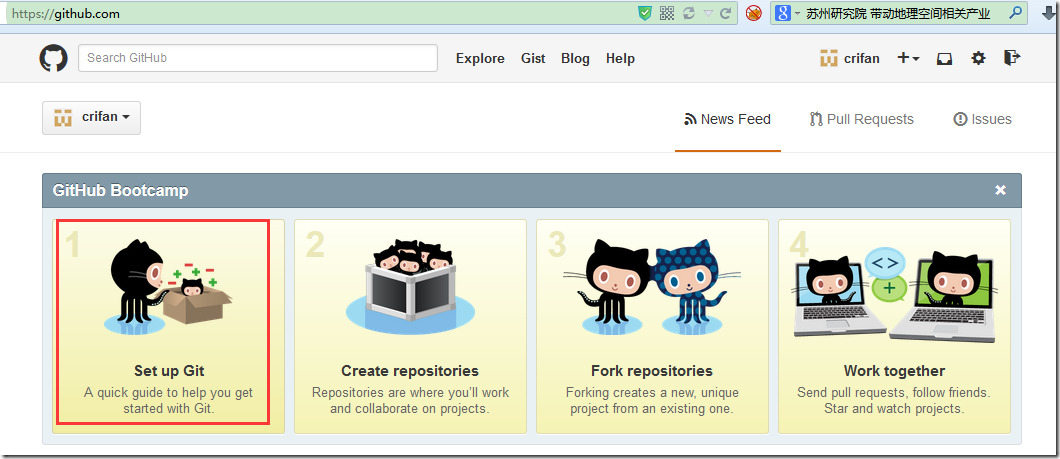Open account settings gear icon
This screenshot has height=459, width=1060.
pyautogui.click(x=978, y=58)
